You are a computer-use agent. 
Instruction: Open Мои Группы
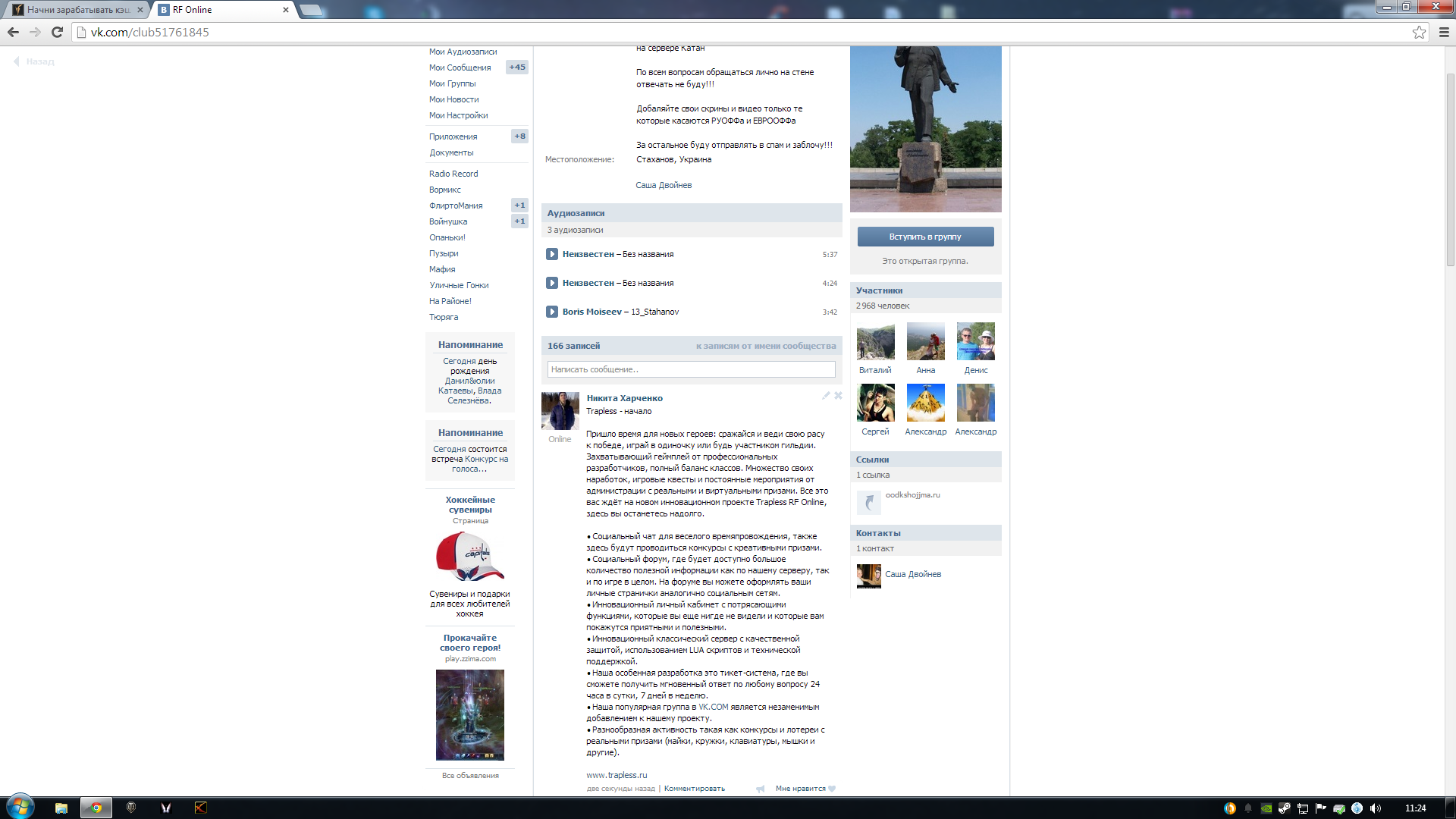pyautogui.click(x=452, y=83)
